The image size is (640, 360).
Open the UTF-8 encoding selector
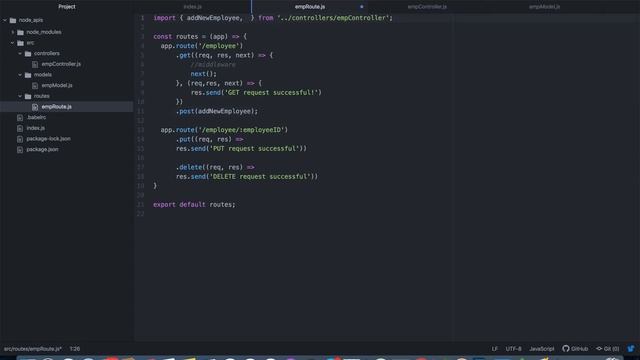[513, 349]
